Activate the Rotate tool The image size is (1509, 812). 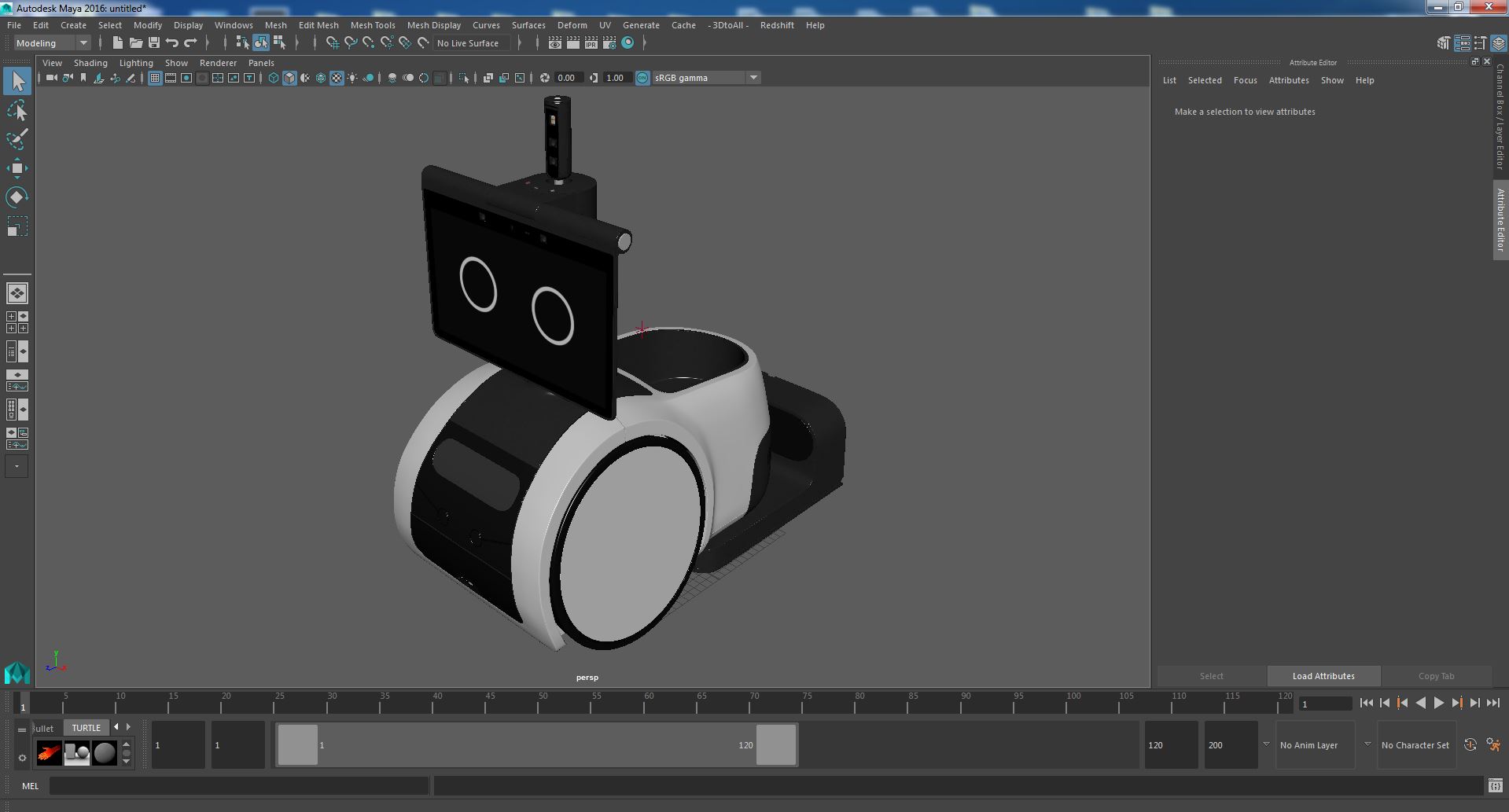click(17, 197)
